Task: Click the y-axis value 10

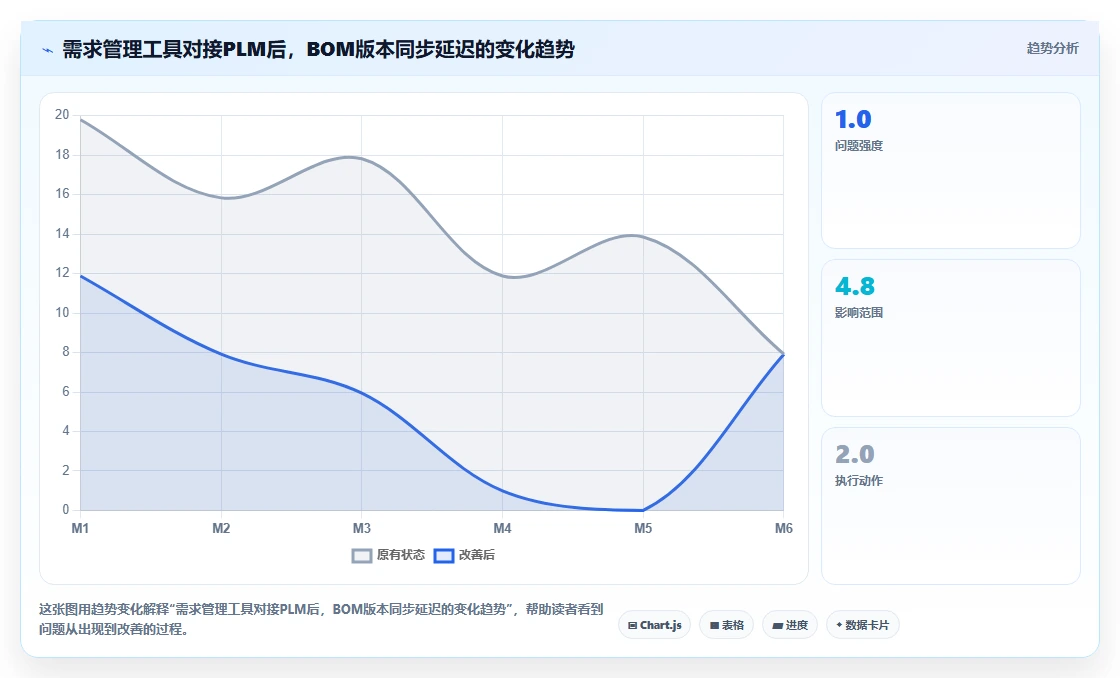Action: pyautogui.click(x=62, y=313)
